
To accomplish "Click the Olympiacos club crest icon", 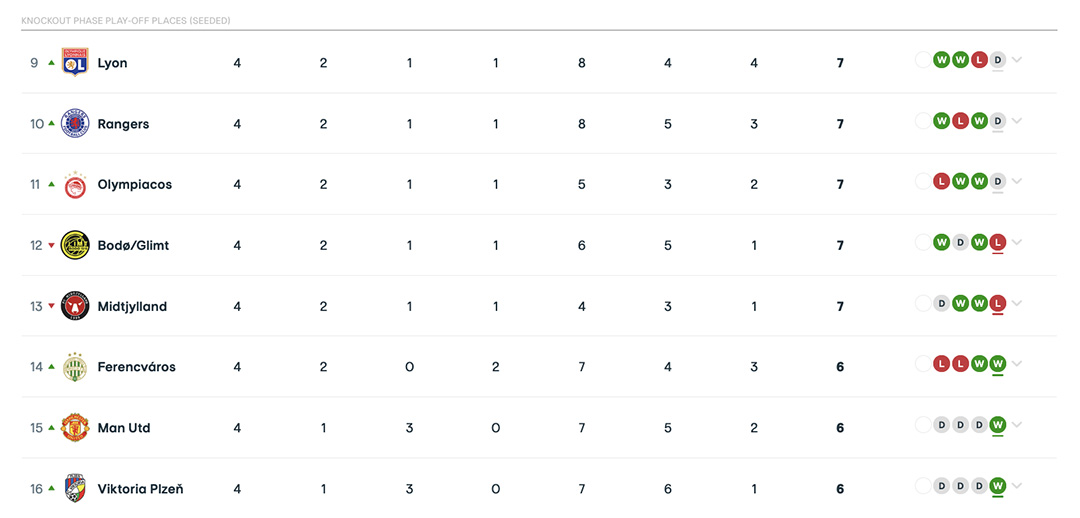I will [x=75, y=185].
